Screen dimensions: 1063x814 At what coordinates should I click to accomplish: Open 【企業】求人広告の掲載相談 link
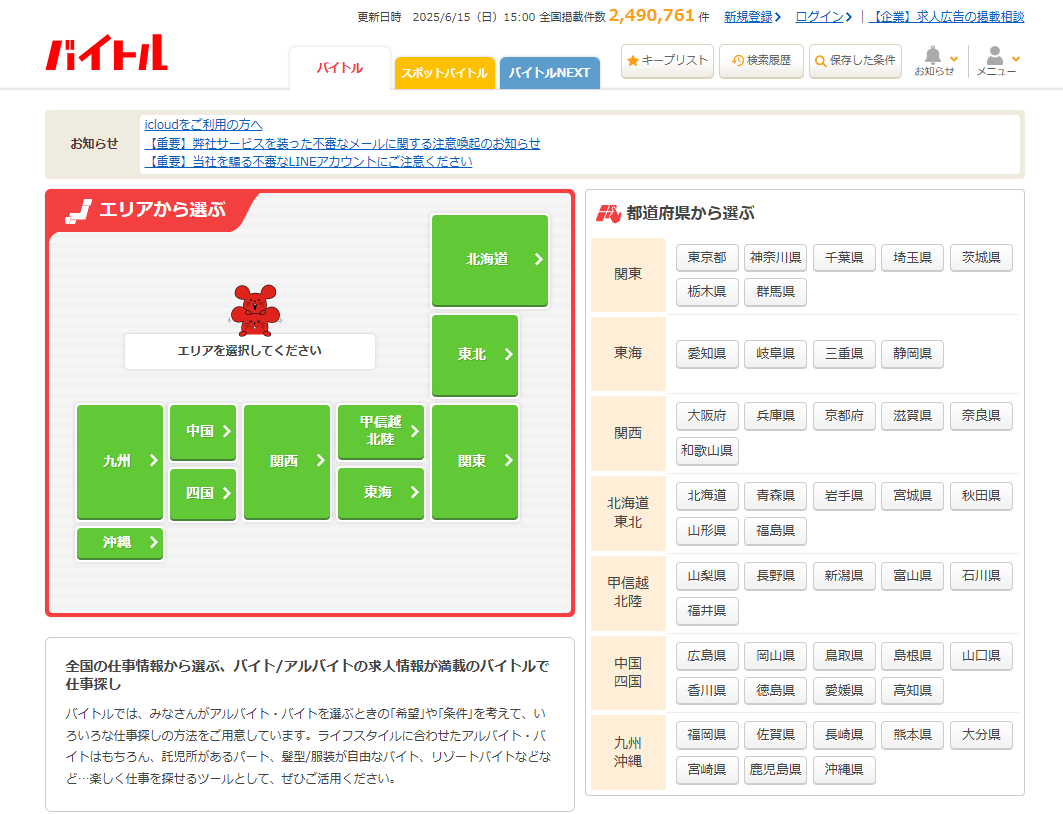pos(946,17)
